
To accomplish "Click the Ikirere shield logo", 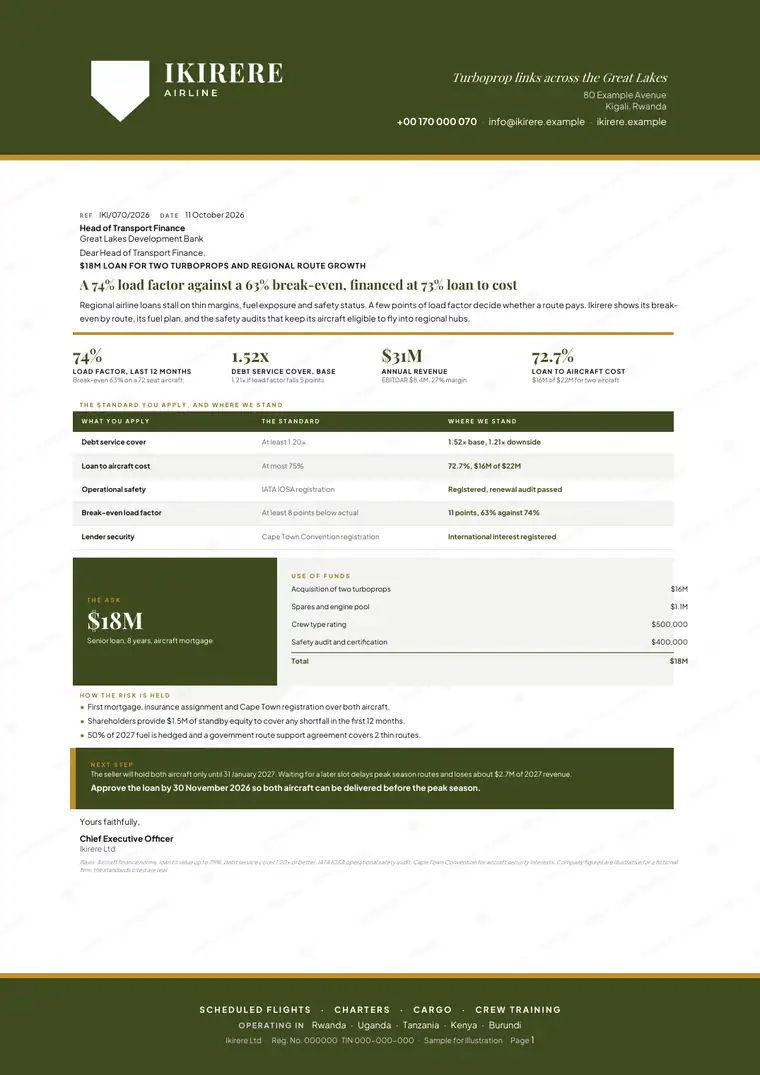I will pos(120,90).
